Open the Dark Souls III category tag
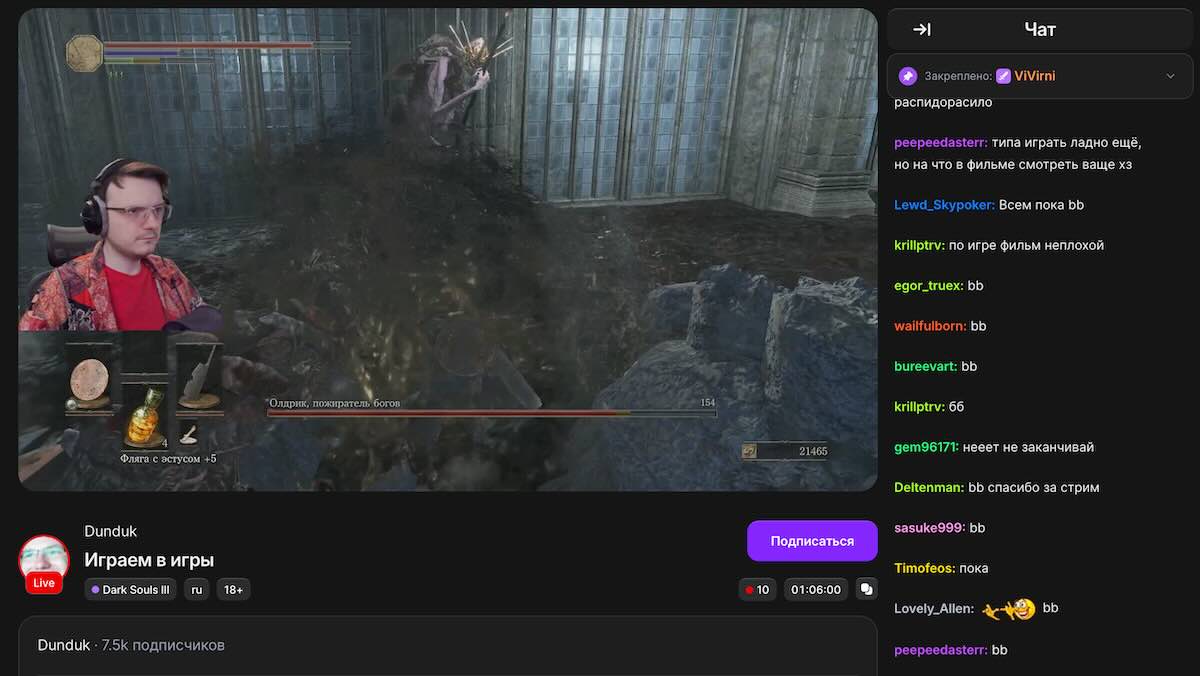The width and height of the screenshot is (1200, 676). point(130,590)
